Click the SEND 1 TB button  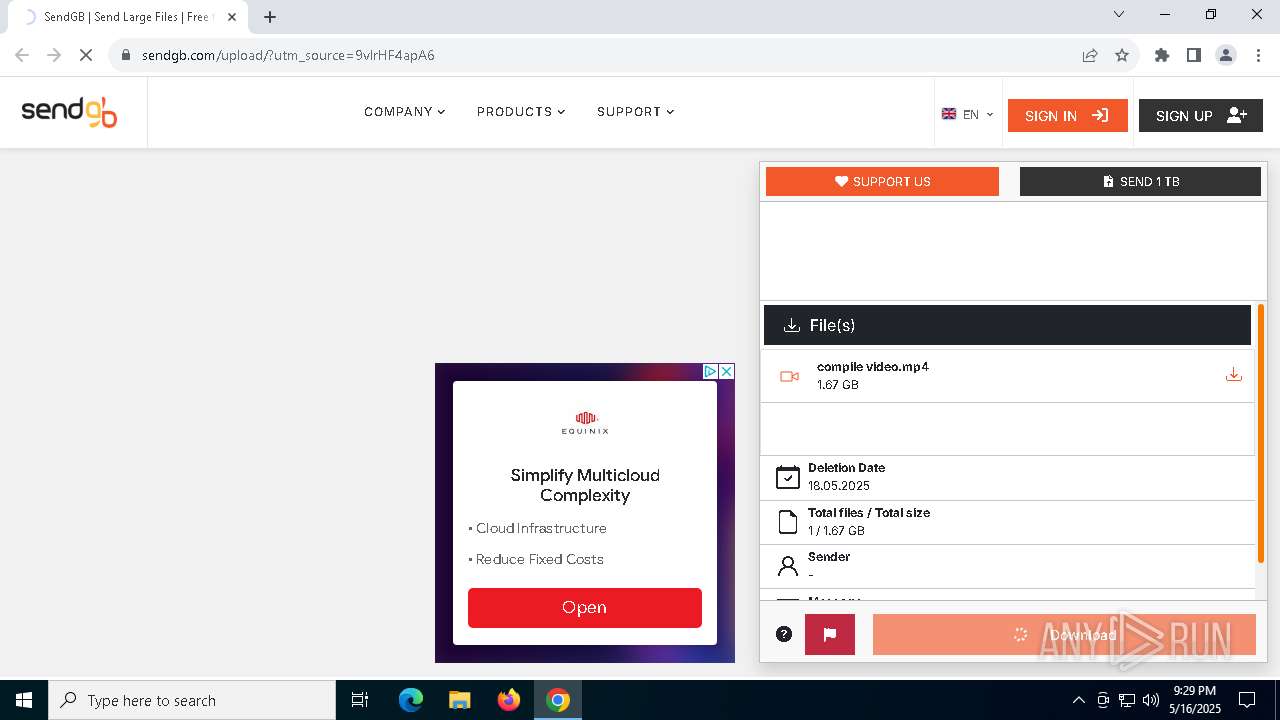(1140, 181)
